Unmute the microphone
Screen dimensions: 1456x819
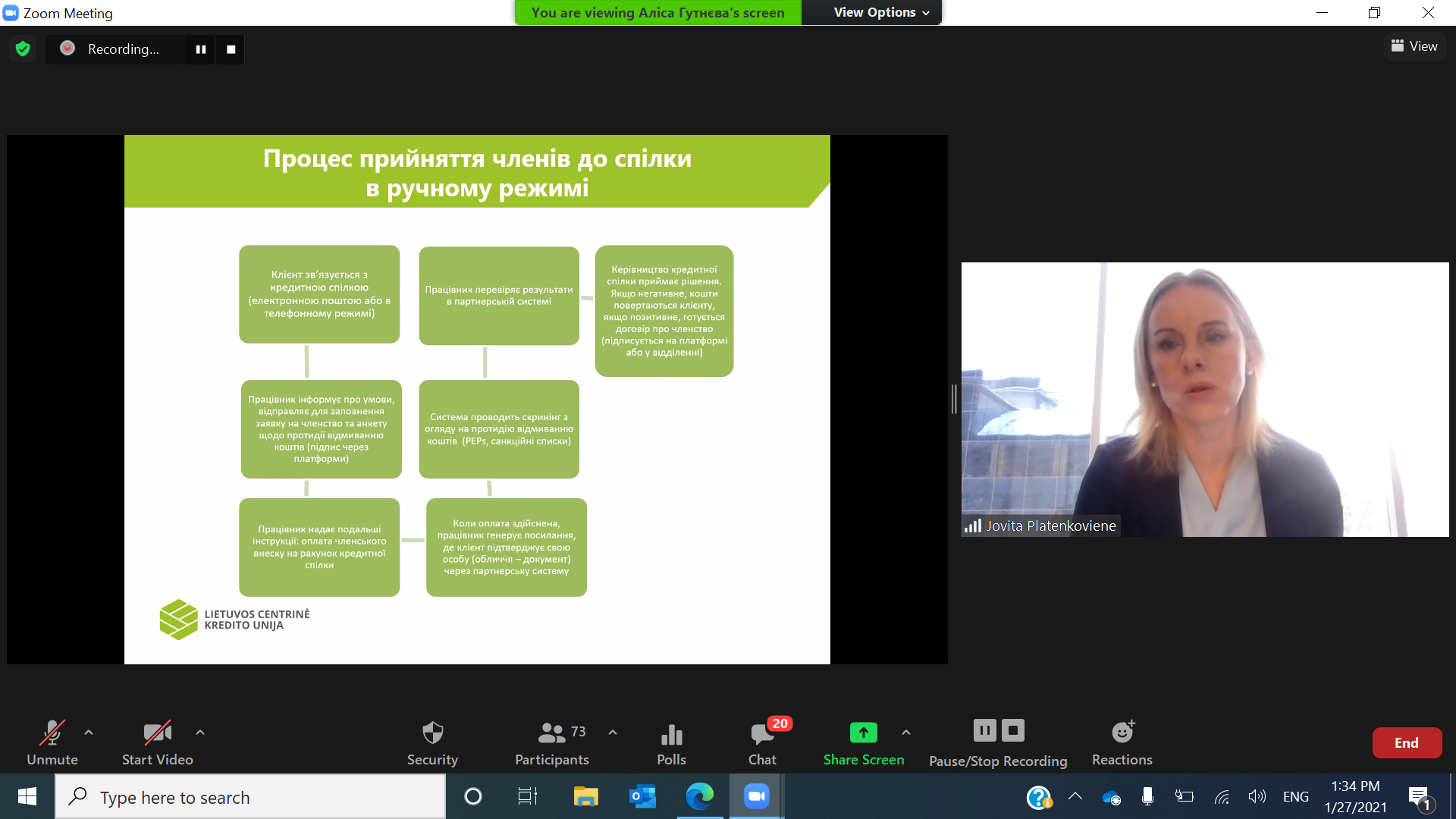coord(52,733)
